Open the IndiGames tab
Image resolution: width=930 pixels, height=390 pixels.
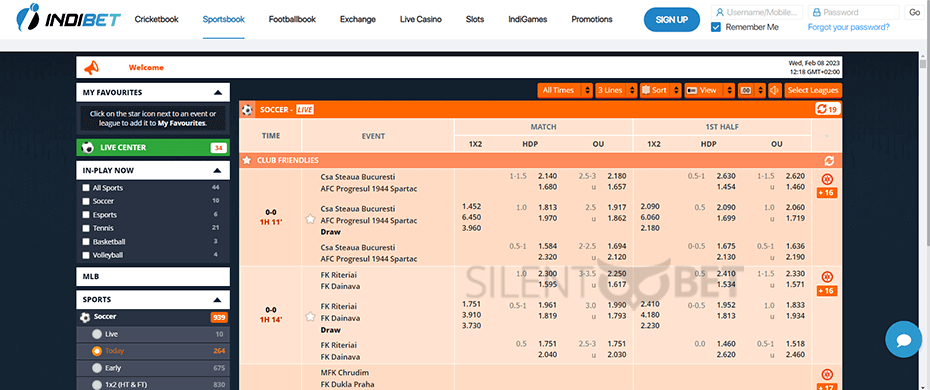tap(528, 20)
